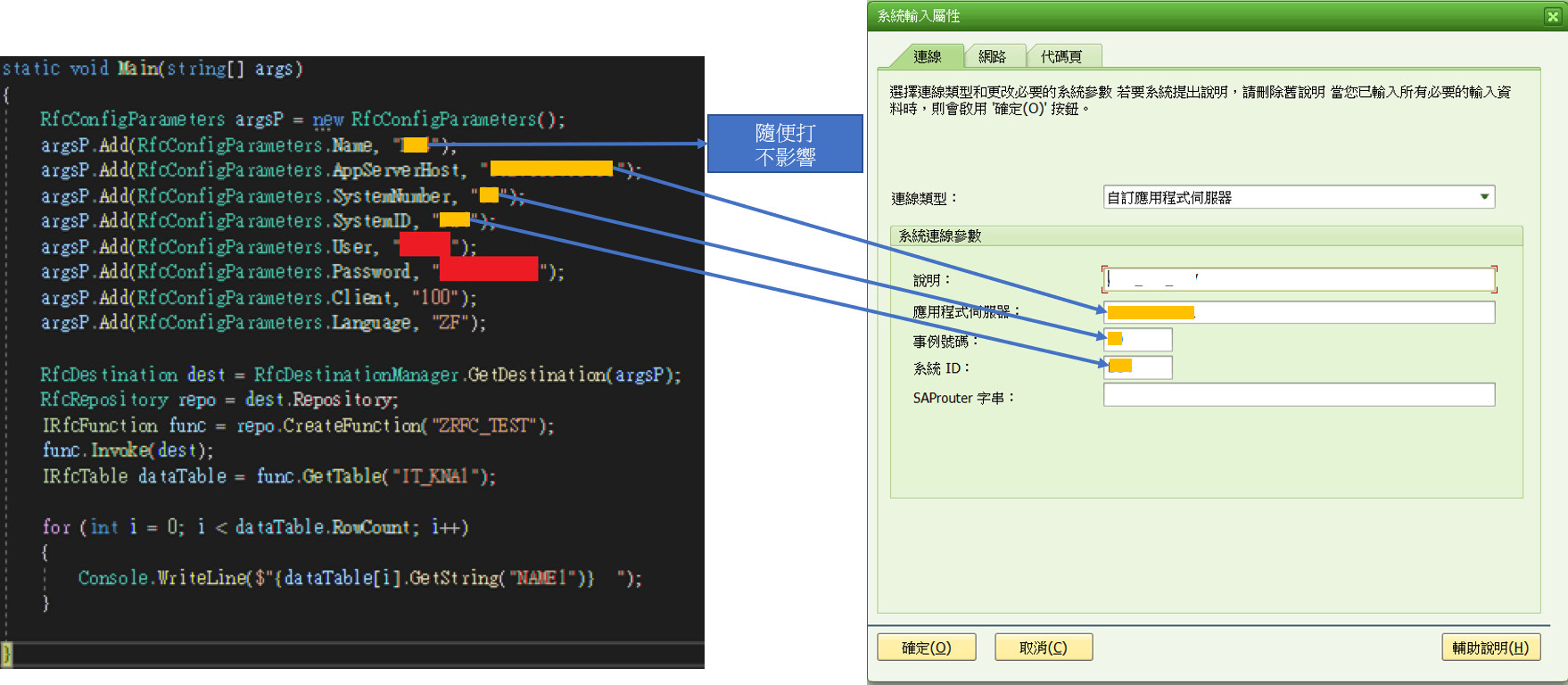Open 輔助說明(H) help
This screenshot has height=685, width=1568.
(x=1490, y=648)
